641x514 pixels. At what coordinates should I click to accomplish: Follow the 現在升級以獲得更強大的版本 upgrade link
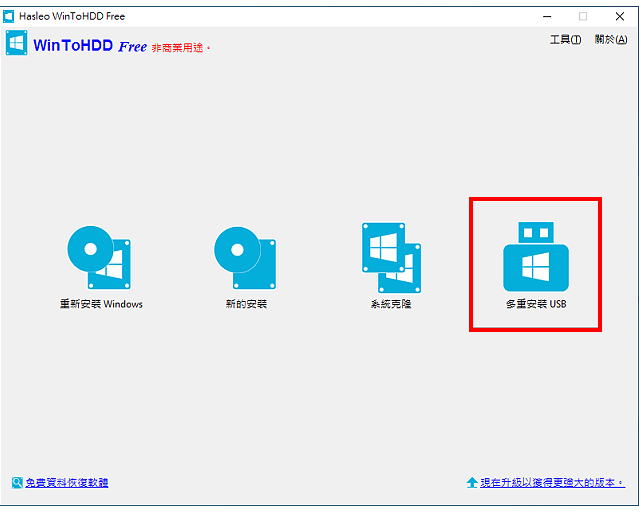[x=552, y=483]
